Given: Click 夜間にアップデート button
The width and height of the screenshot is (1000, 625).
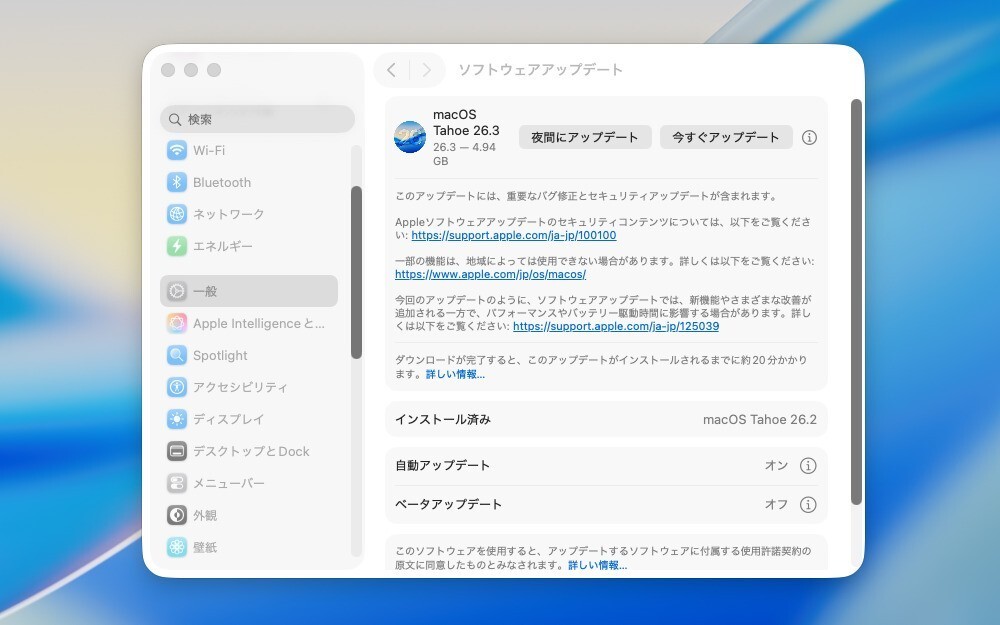Looking at the screenshot, I should [x=585, y=137].
